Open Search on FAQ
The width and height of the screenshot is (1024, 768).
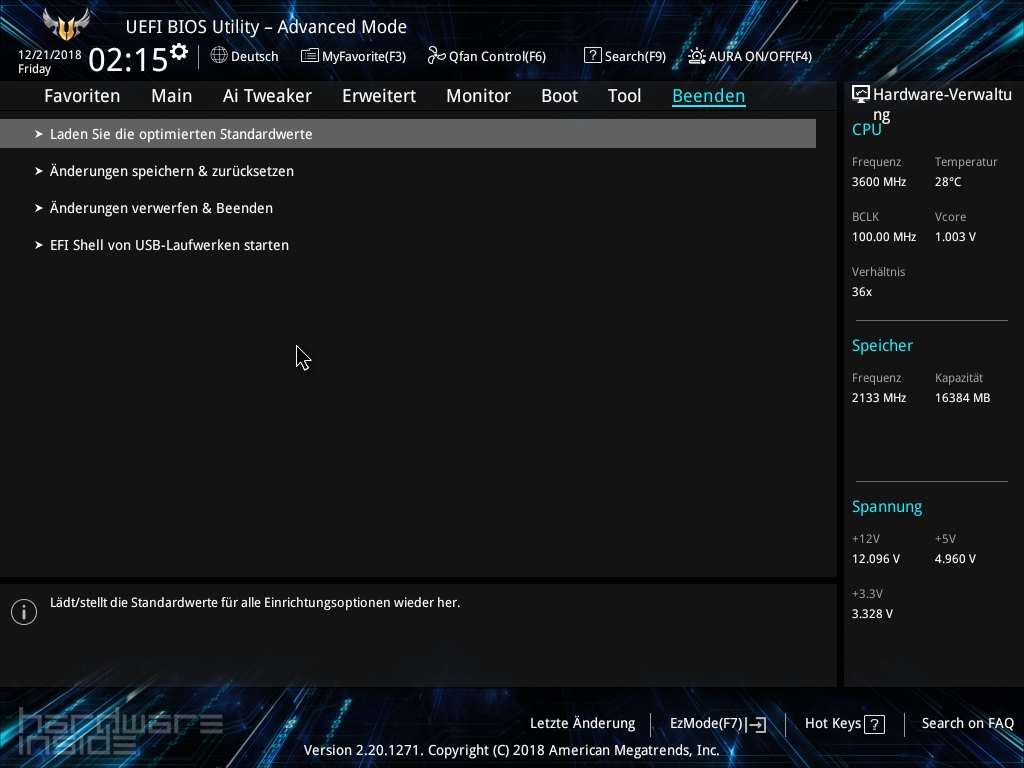(968, 724)
